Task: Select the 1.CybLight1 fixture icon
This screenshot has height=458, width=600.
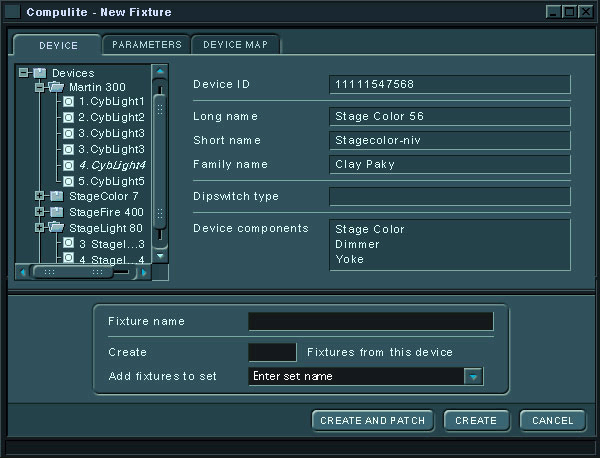Action: (69, 102)
